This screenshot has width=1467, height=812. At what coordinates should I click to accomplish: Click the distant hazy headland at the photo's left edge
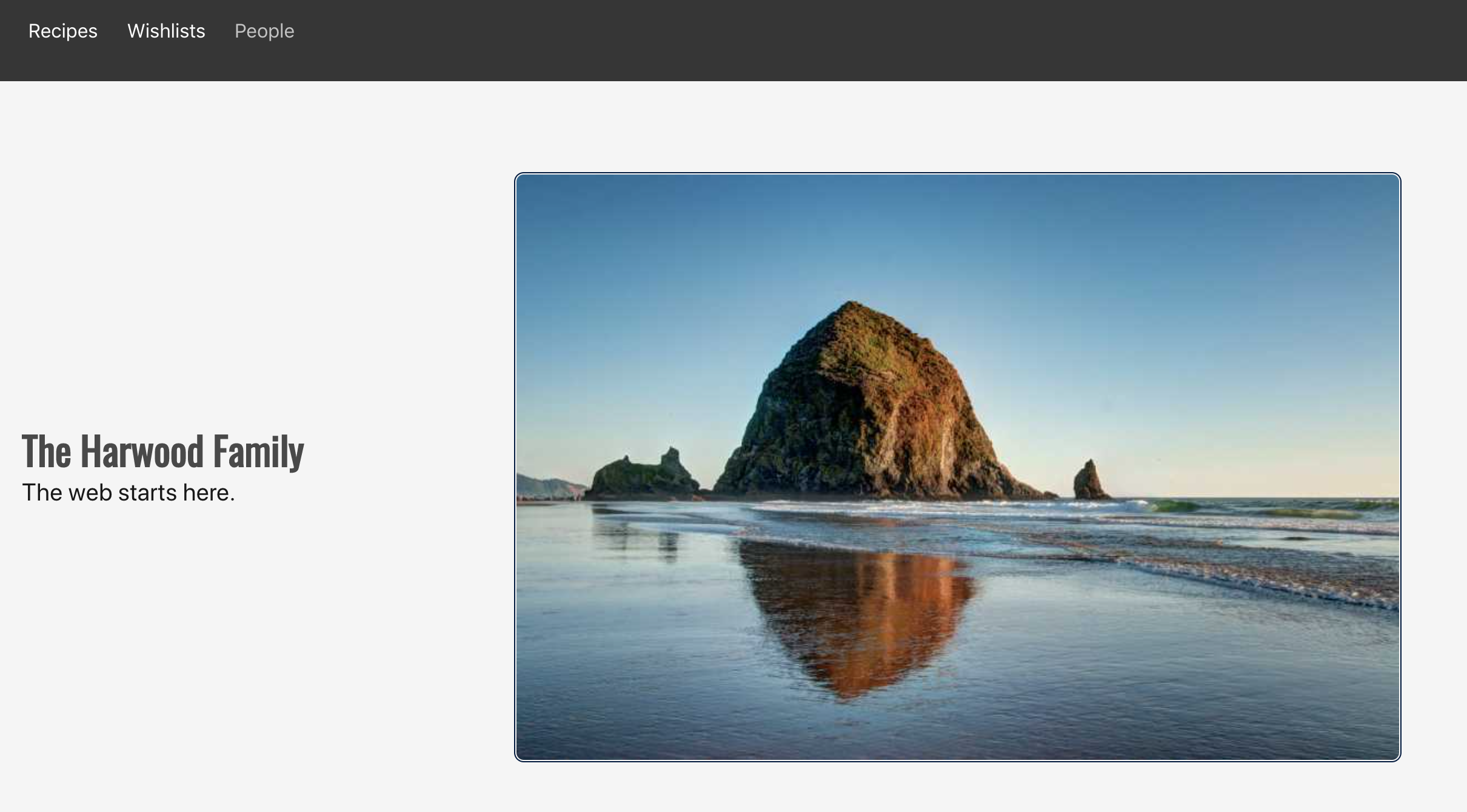click(x=549, y=487)
